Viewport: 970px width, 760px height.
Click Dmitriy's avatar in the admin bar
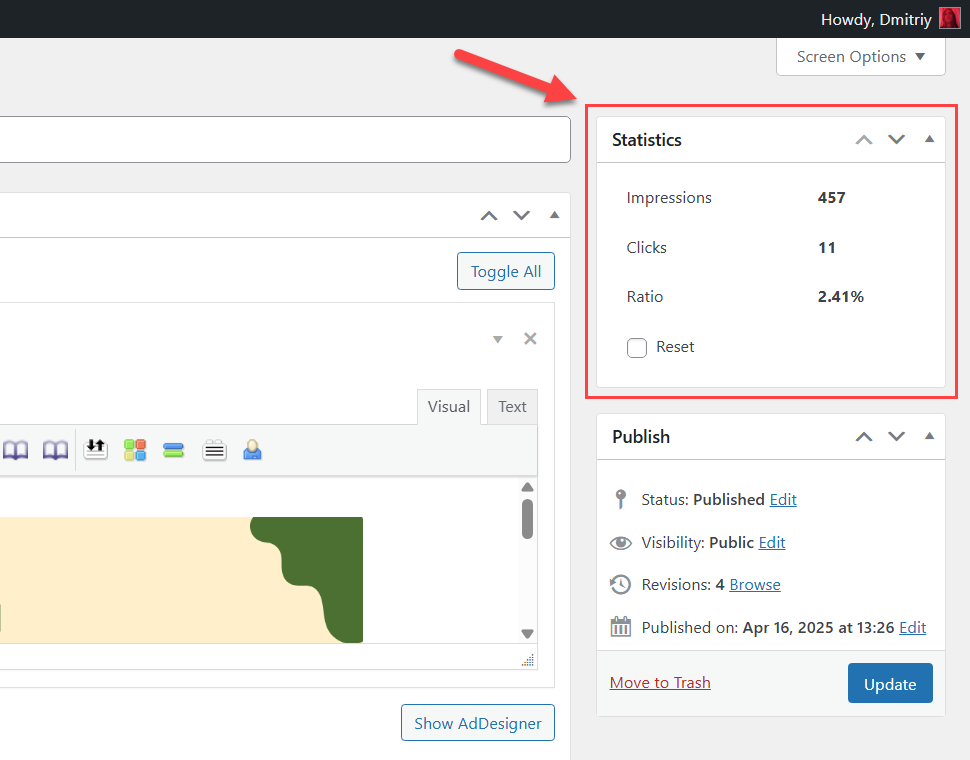[x=949, y=19]
